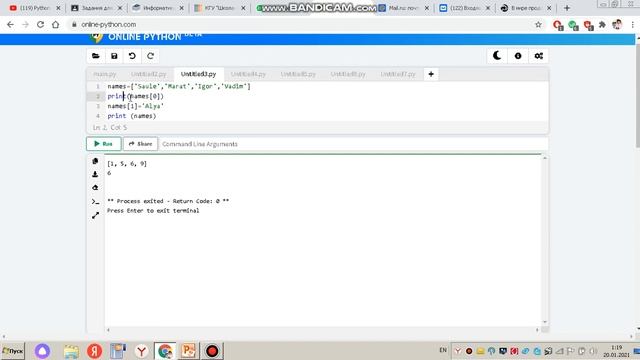
Task: Select the Untitled3.py tab
Action: (x=198, y=74)
